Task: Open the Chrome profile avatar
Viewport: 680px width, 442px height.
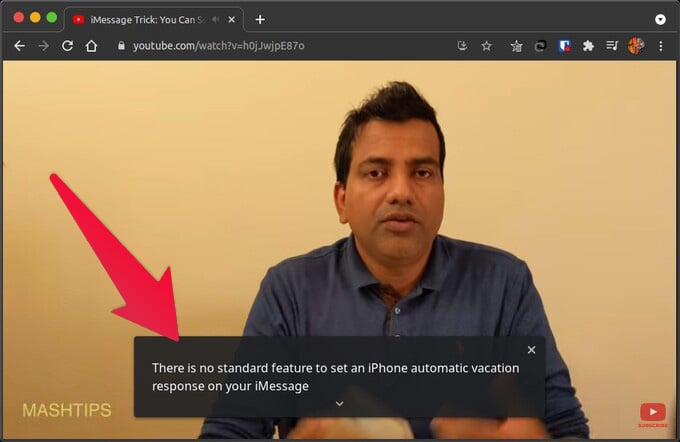Action: point(636,46)
